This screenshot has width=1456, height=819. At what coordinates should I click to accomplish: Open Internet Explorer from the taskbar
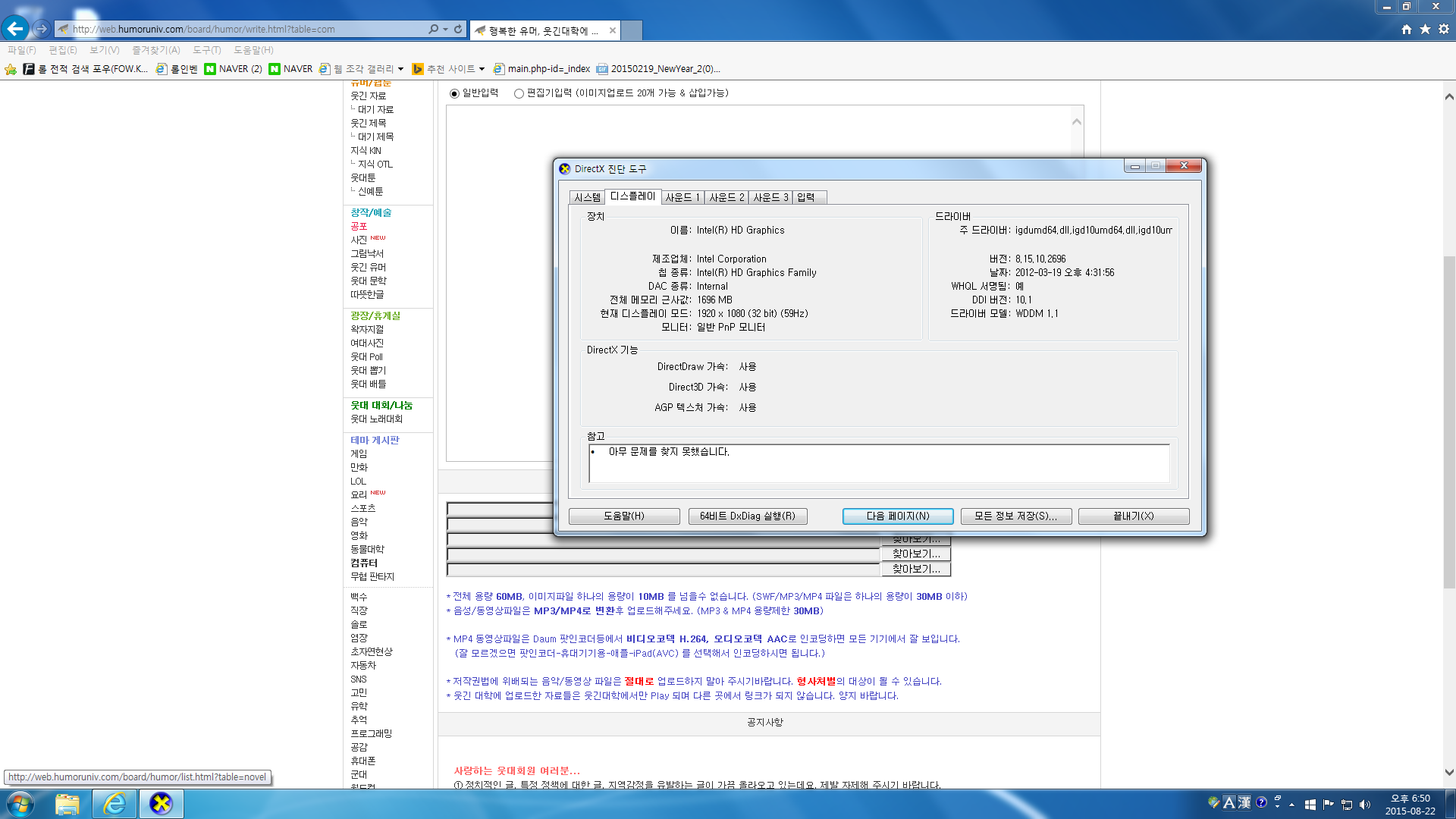pyautogui.click(x=115, y=804)
